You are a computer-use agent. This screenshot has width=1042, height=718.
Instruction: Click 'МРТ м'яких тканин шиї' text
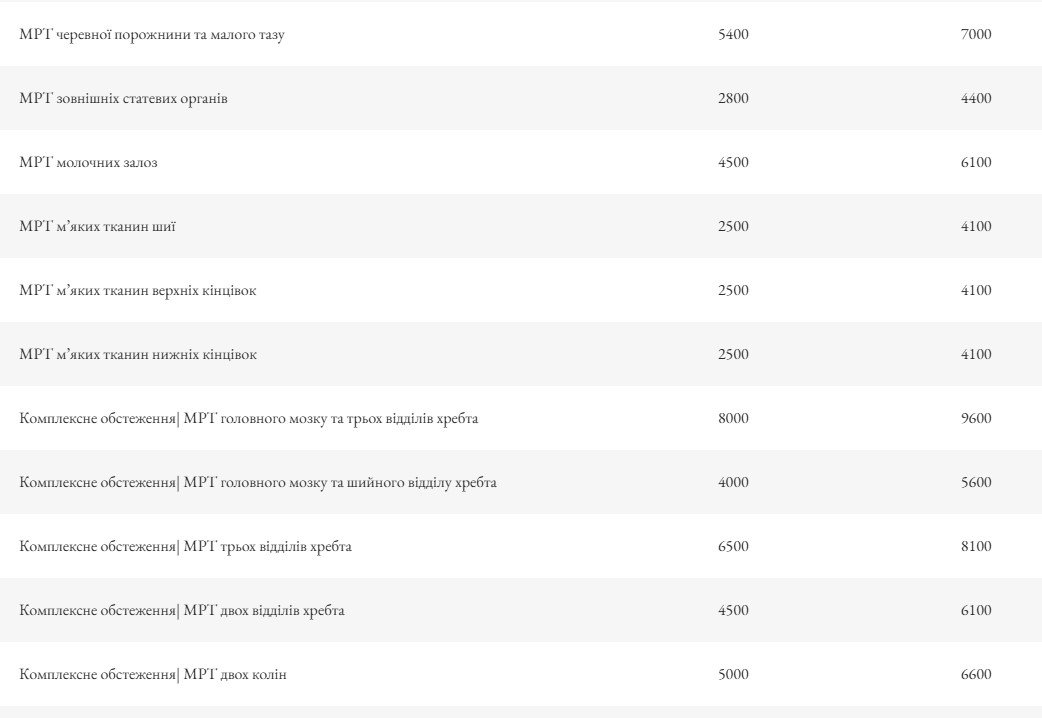tap(97, 227)
